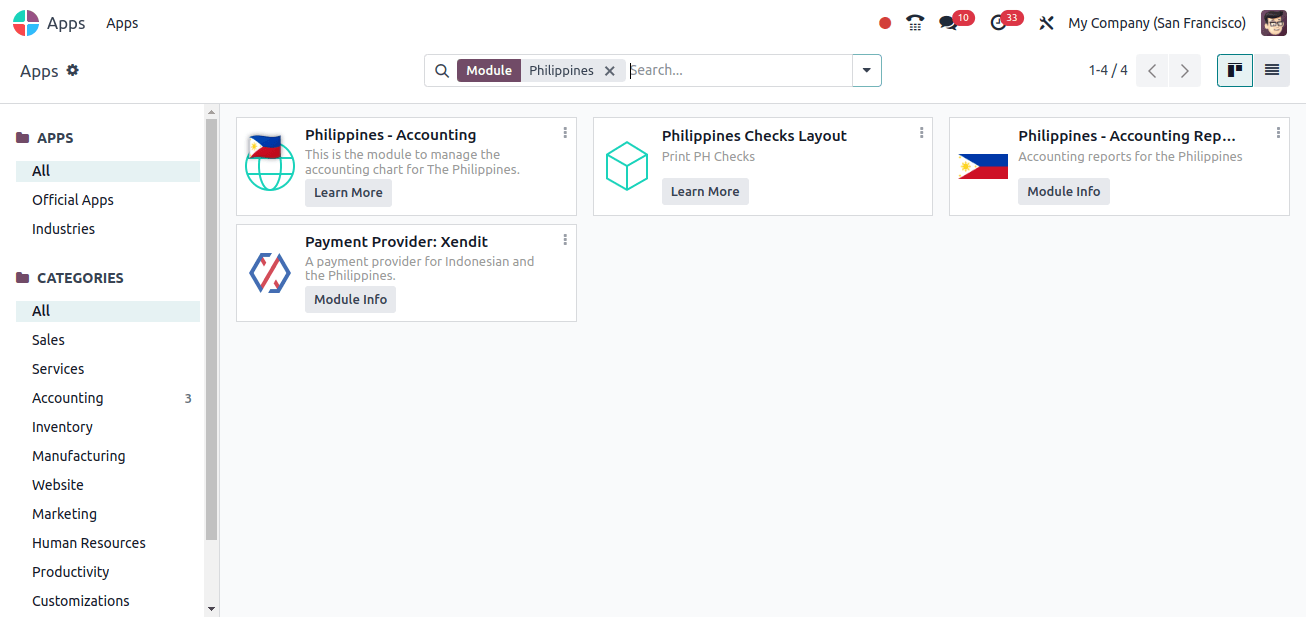Filter by the Inventory category
Screen dimensions: 1306x617
(108, 427)
